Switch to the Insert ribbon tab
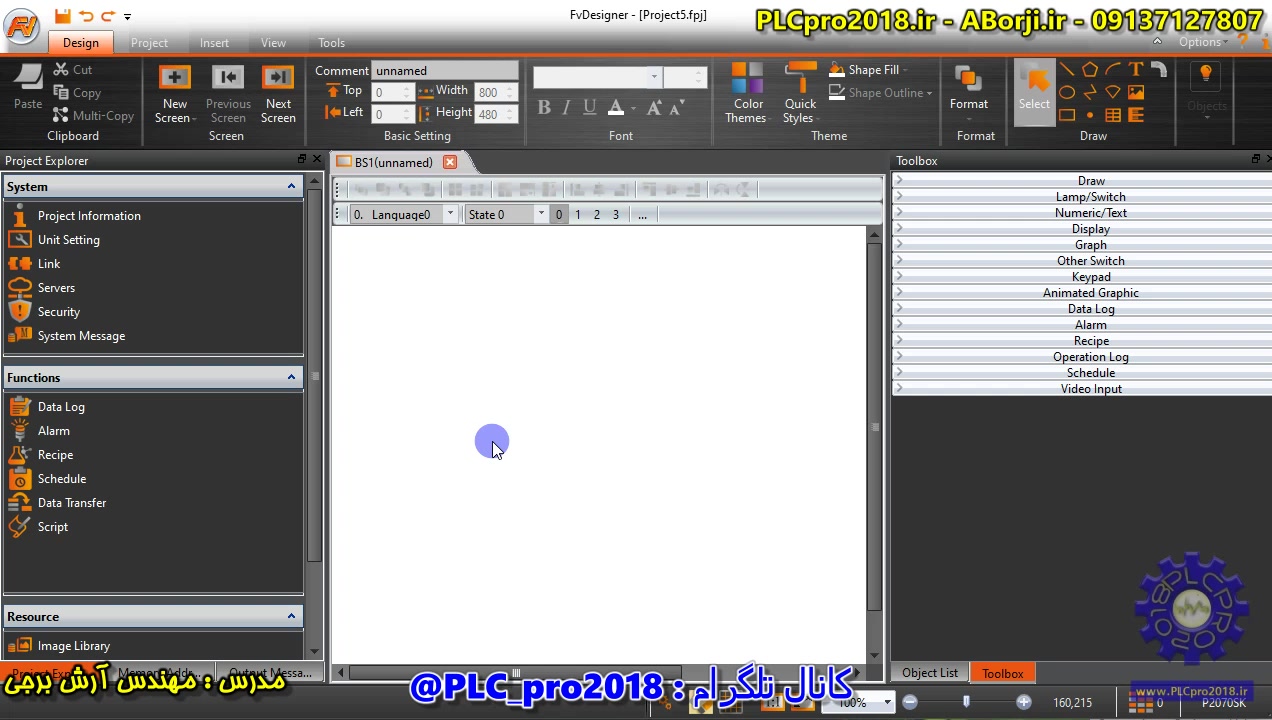This screenshot has width=1272, height=720. coord(214,43)
